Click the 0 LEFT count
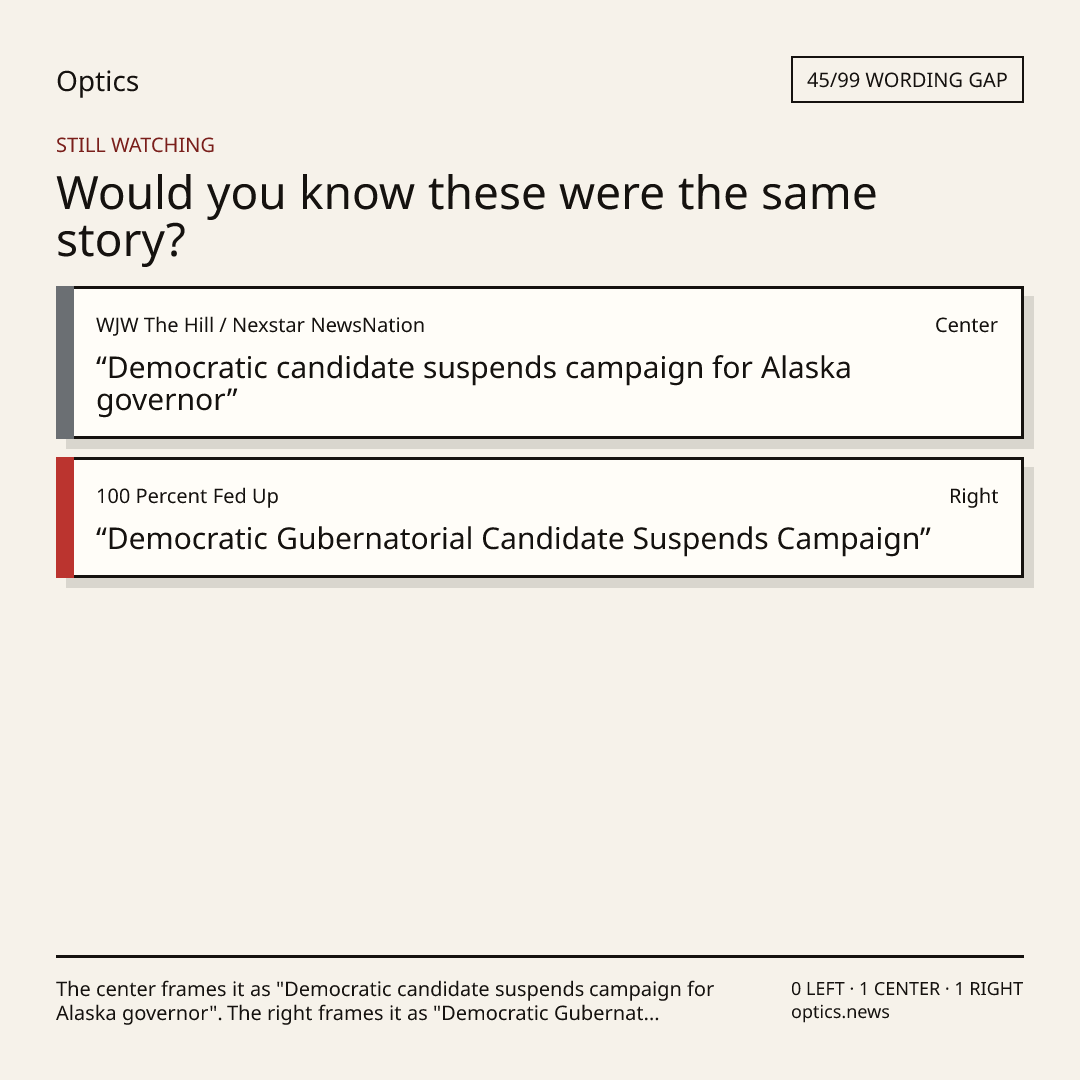1080x1080 pixels. click(818, 989)
